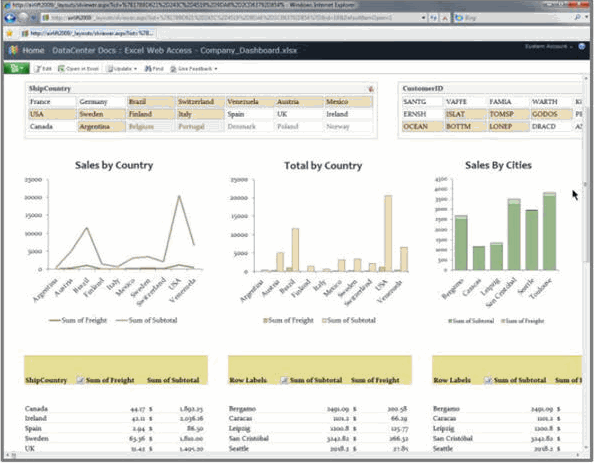Deselect Venezuela in the ShipCountry slicer
This screenshot has width=594, height=463.
pos(250,102)
